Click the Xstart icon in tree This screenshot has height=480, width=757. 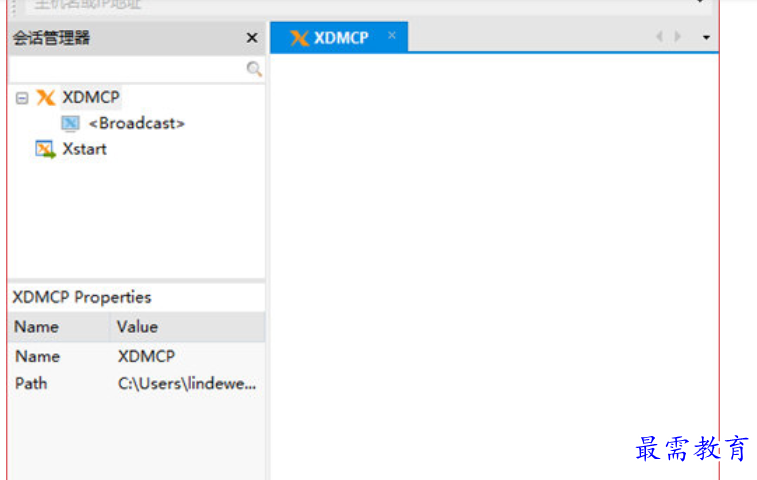[x=45, y=149]
